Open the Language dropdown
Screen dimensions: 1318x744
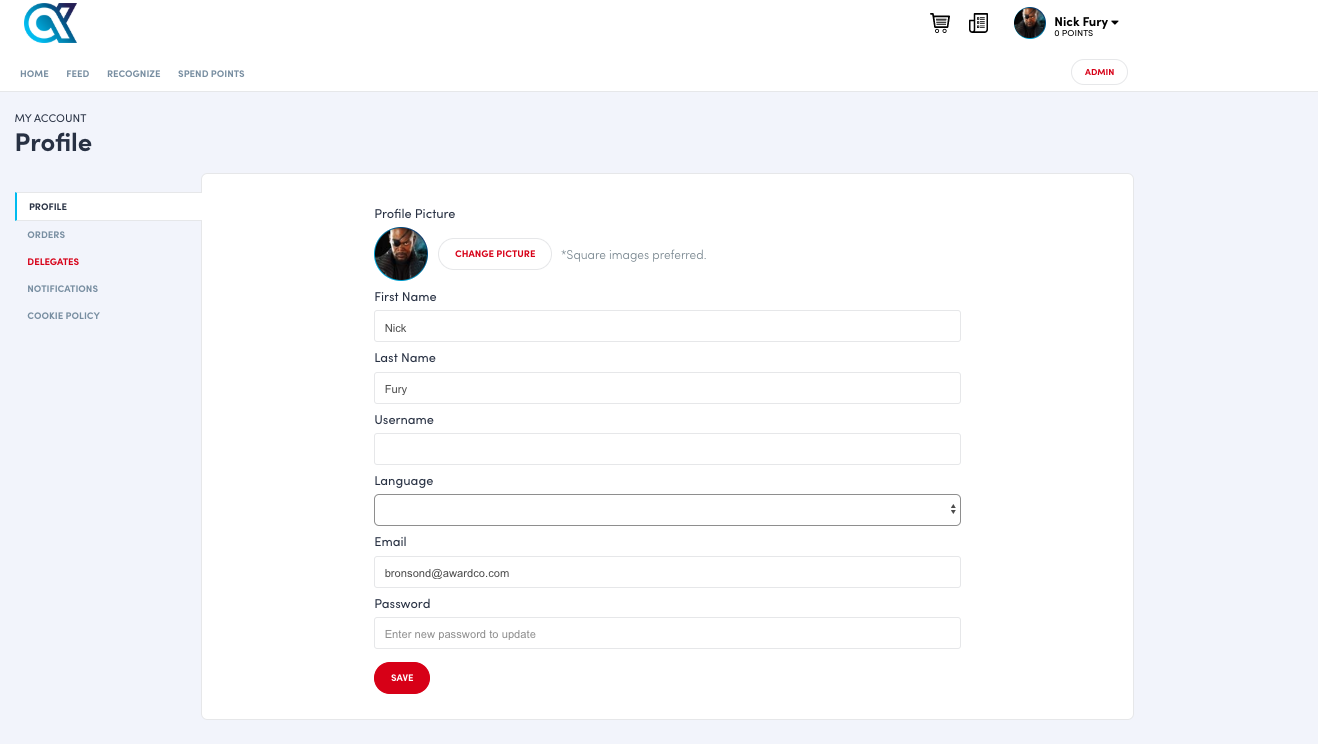[667, 510]
